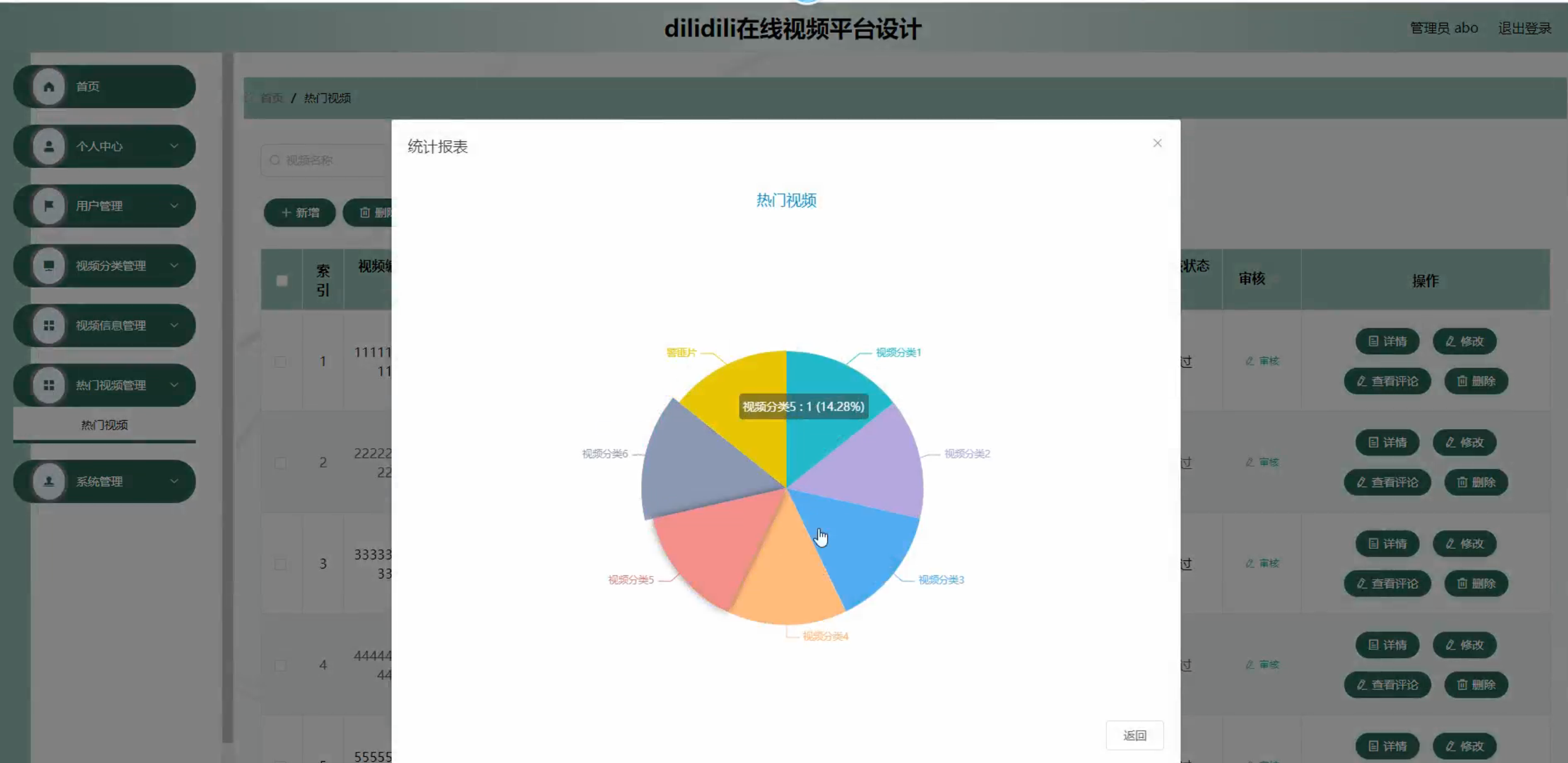Click 退出登录 link at top right

(1524, 28)
